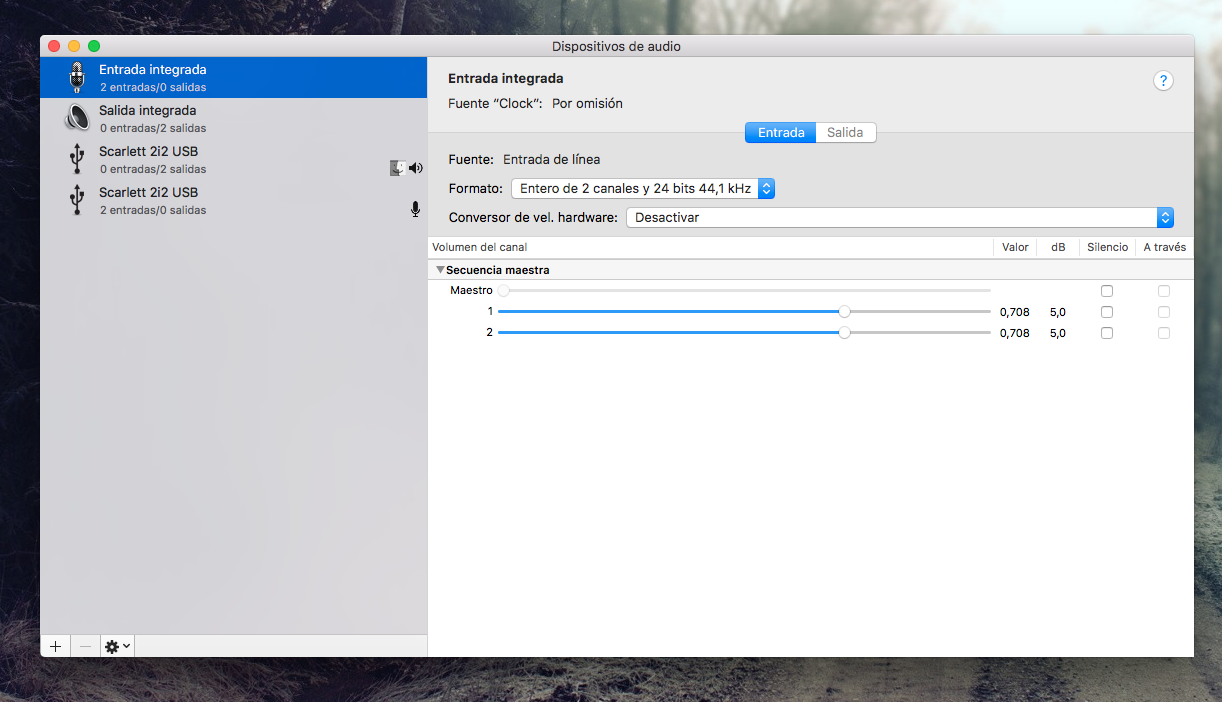Screen dimensions: 1222x702
Task: Click USB icon of first Scarlett 2i2
Action: 76,159
